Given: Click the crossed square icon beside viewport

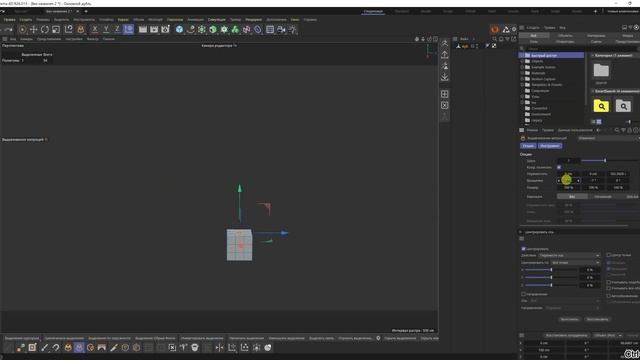Looking at the screenshot, I should click(444, 105).
